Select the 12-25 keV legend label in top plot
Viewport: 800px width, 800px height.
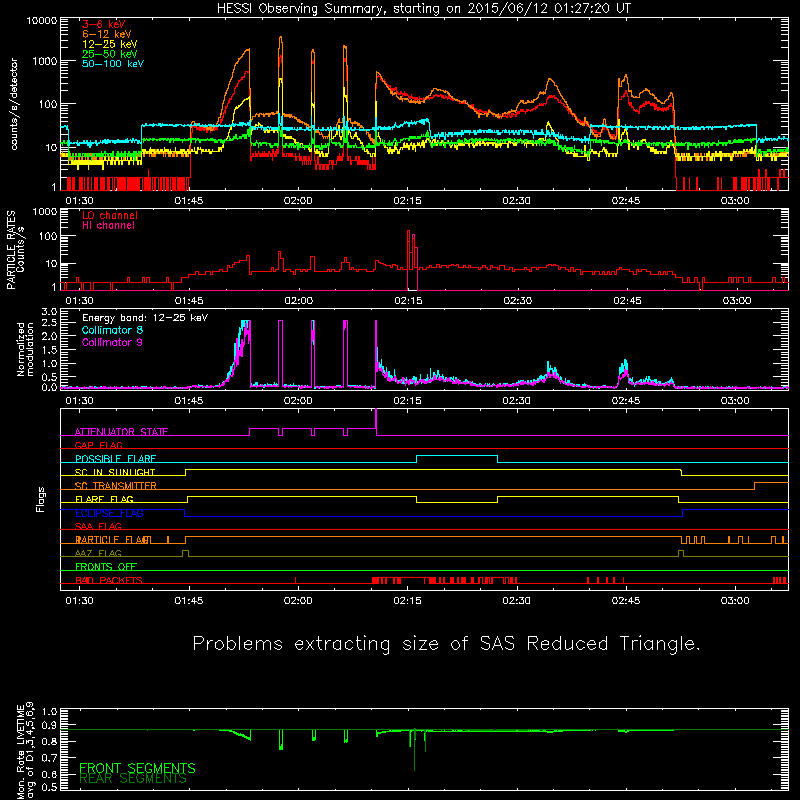(x=109, y=44)
